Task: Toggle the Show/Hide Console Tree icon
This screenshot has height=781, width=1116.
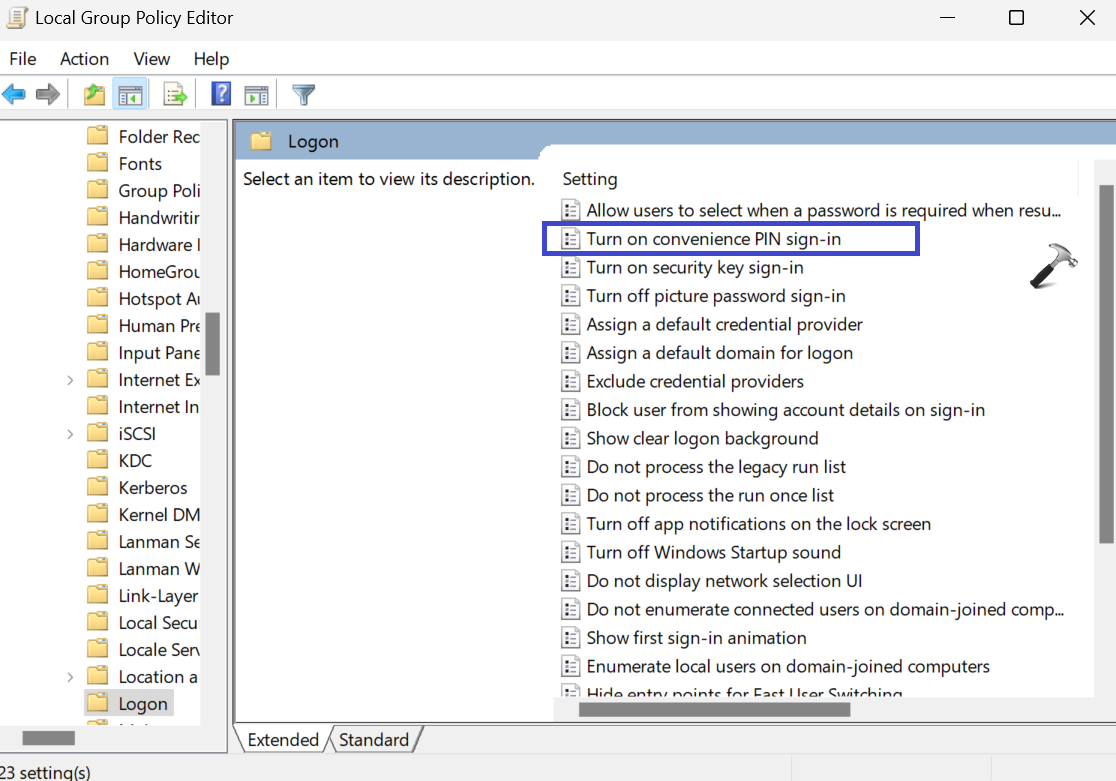Action: click(130, 95)
